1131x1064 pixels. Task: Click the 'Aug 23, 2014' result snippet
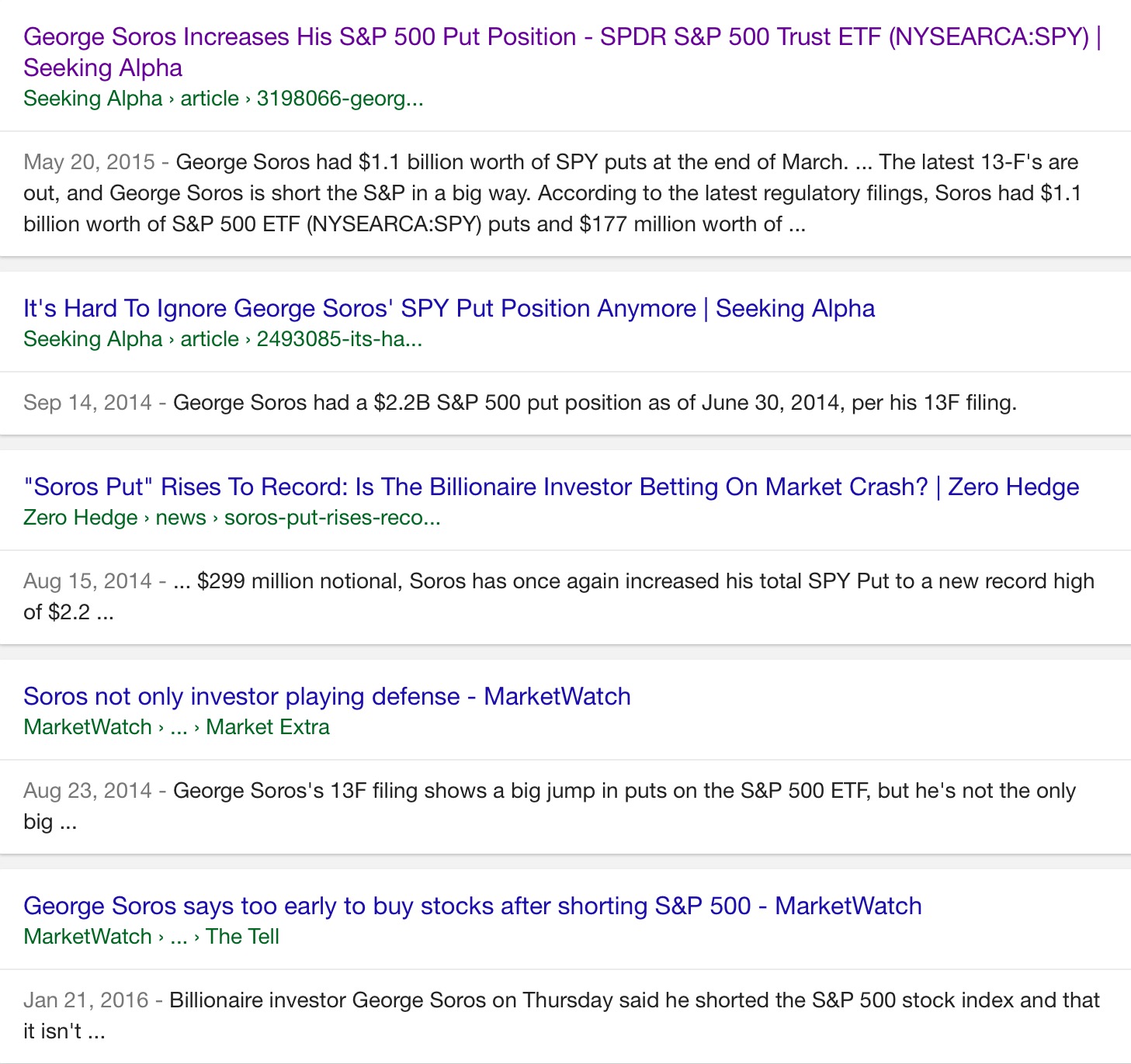[550, 806]
